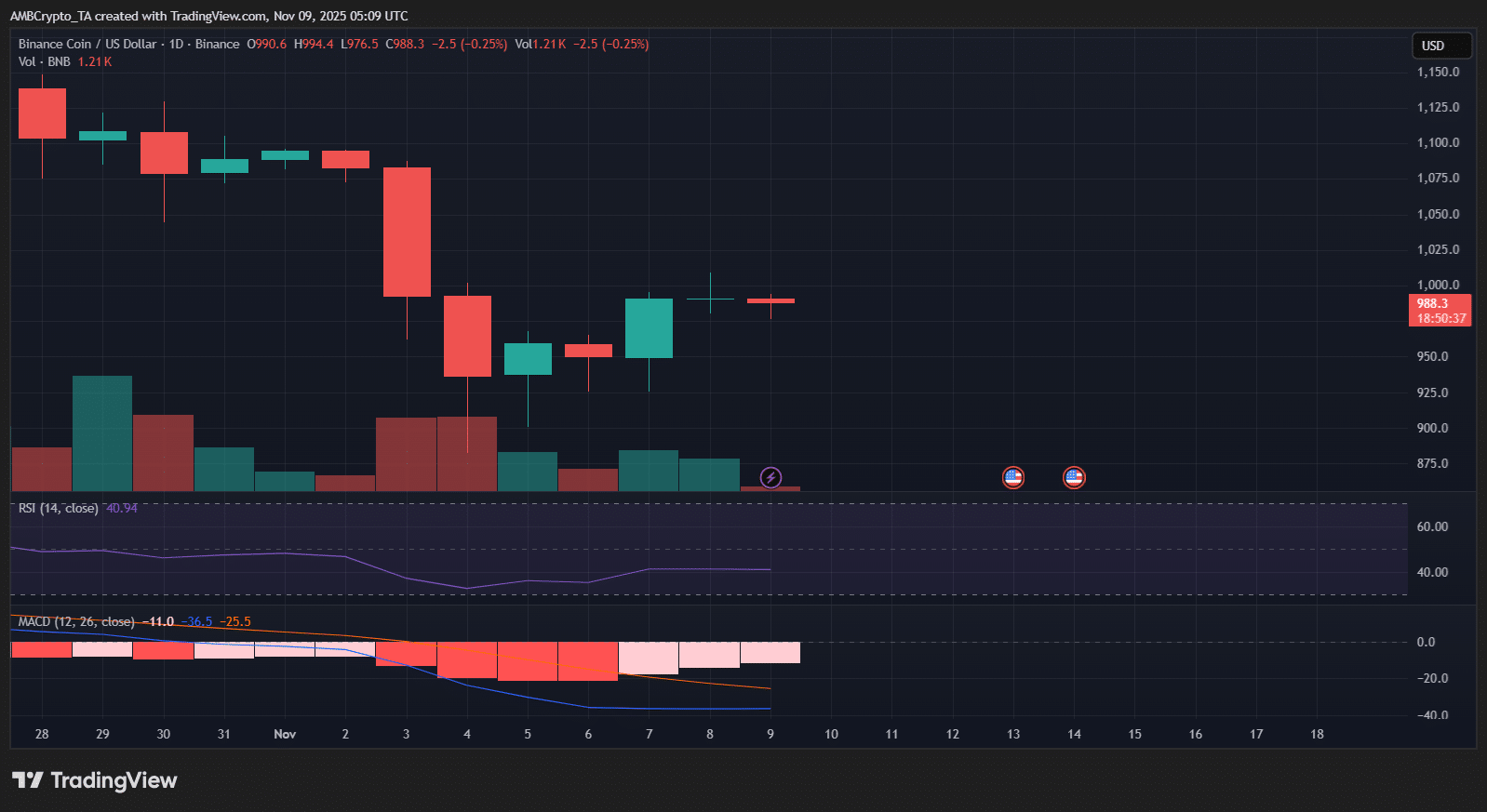
Task: Click the red candle body on Oct 28
Action: pyautogui.click(x=42, y=113)
